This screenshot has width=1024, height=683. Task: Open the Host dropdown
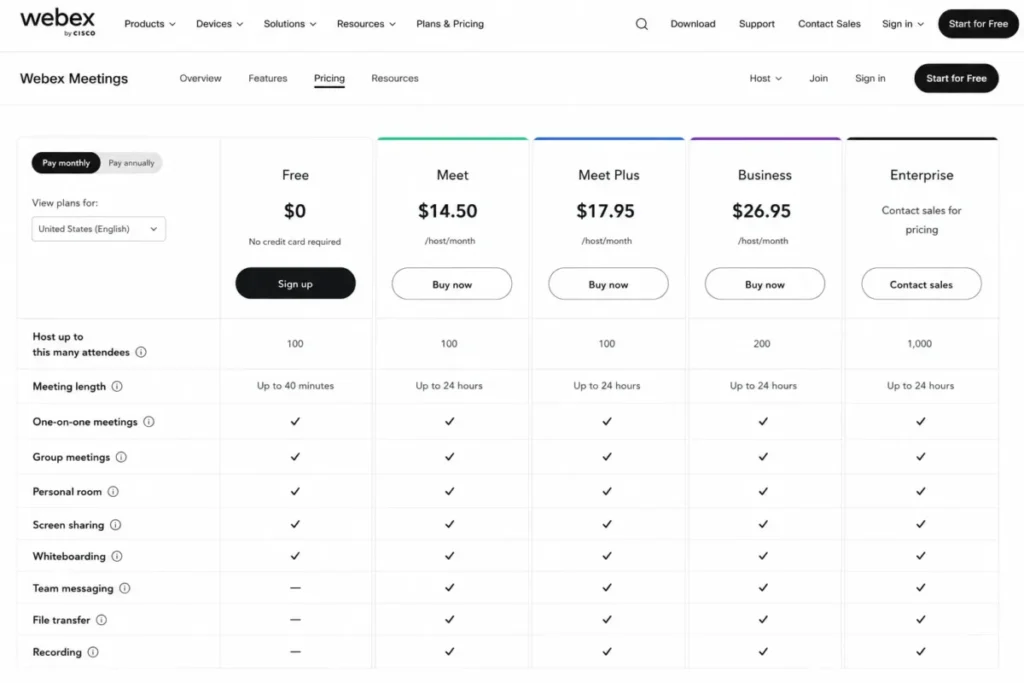(765, 78)
